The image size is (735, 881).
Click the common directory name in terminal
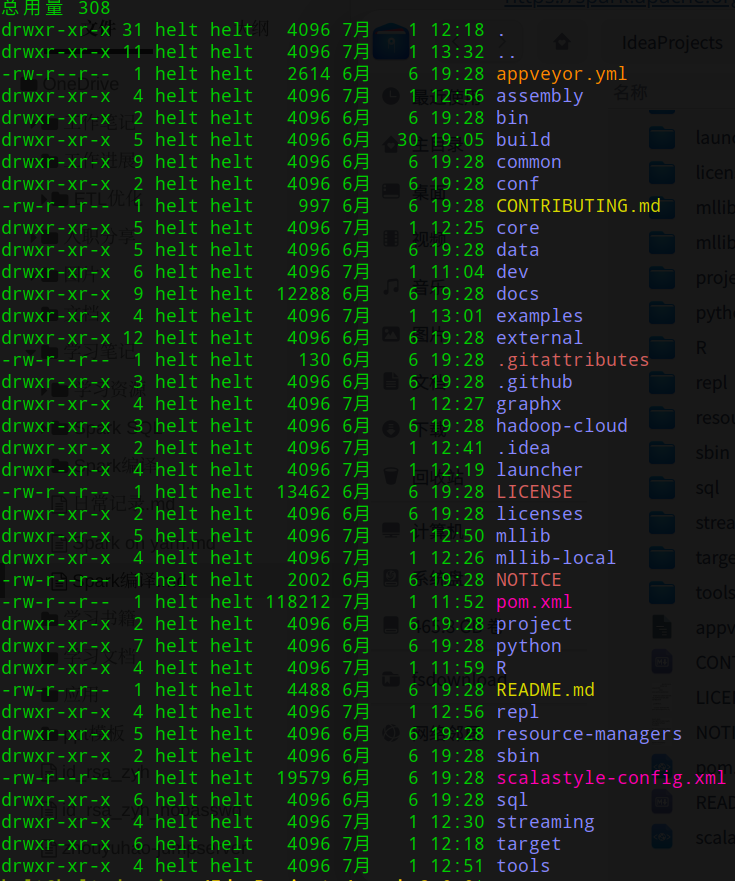(x=529, y=162)
